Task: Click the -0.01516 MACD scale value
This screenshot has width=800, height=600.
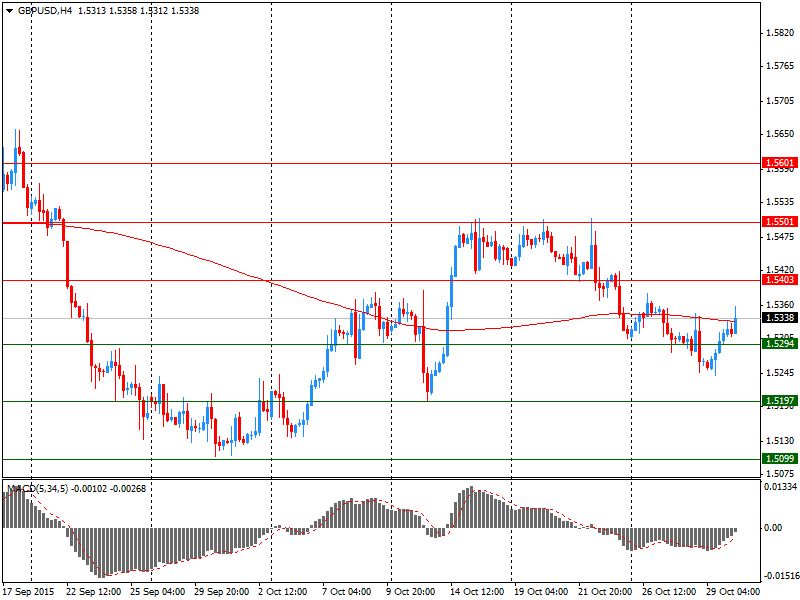Action: (781, 576)
